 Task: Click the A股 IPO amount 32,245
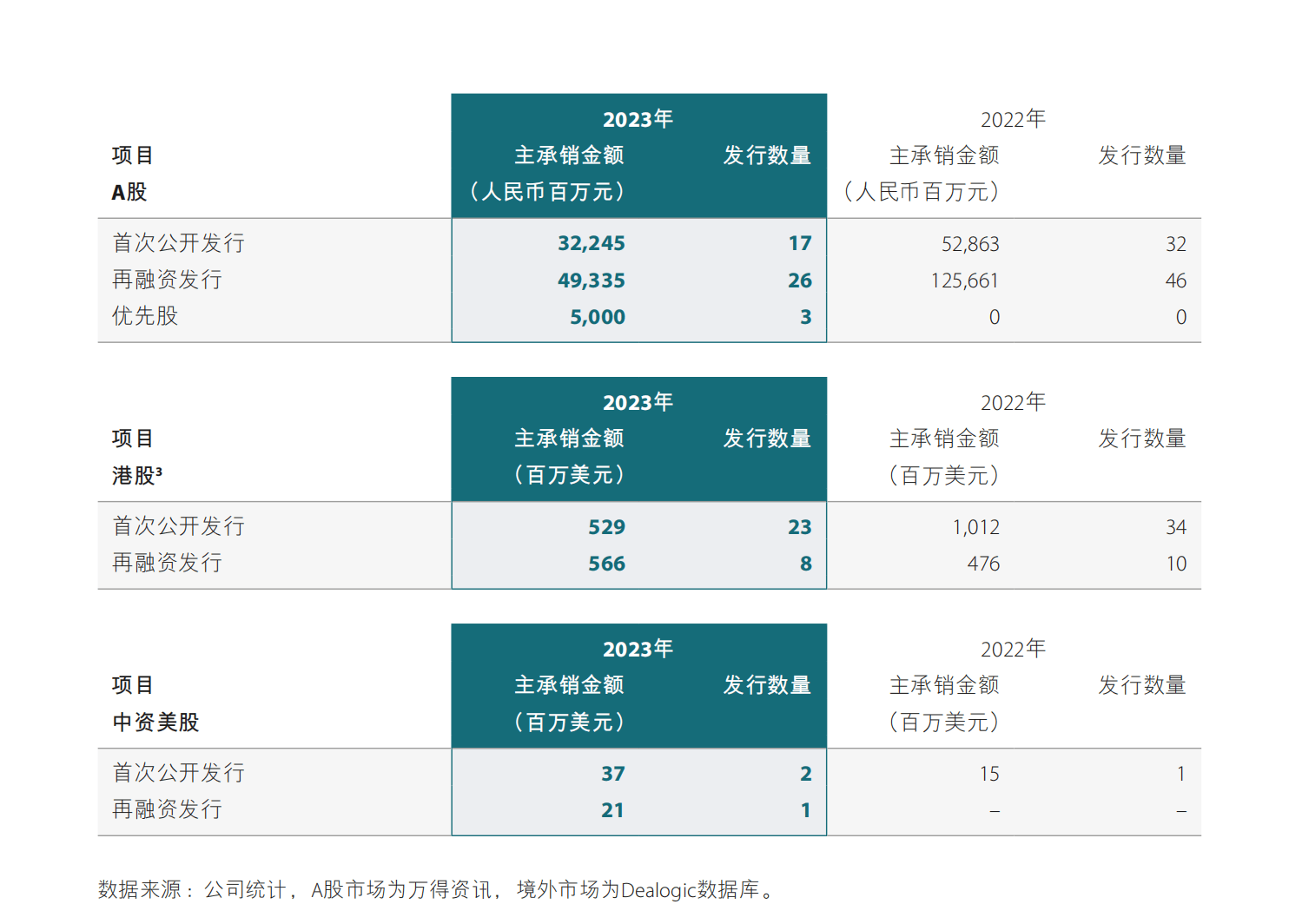click(x=592, y=243)
